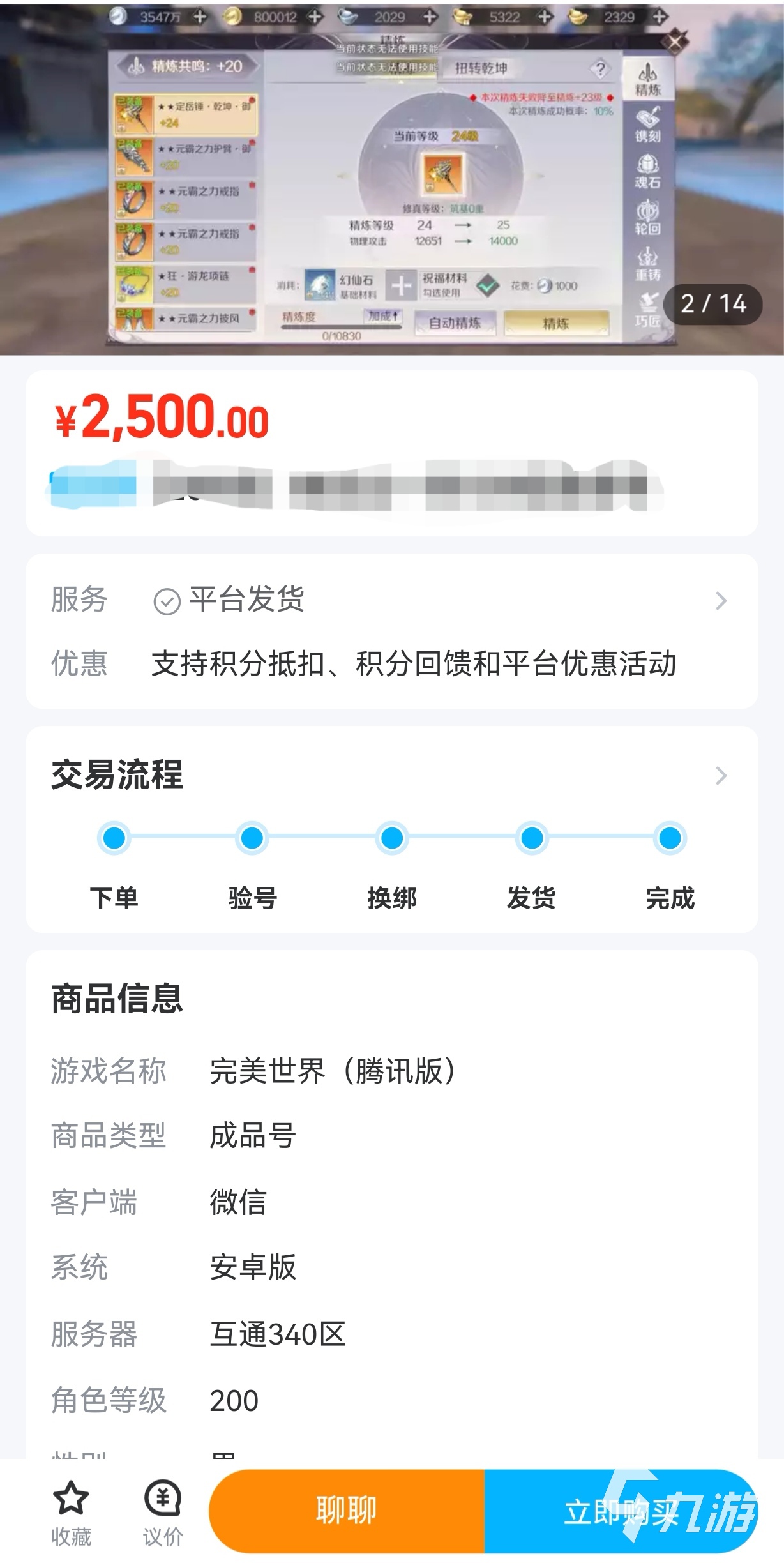This screenshot has height=1563, width=784.
Task: Open the 议价 bargaining icon
Action: [163, 1497]
